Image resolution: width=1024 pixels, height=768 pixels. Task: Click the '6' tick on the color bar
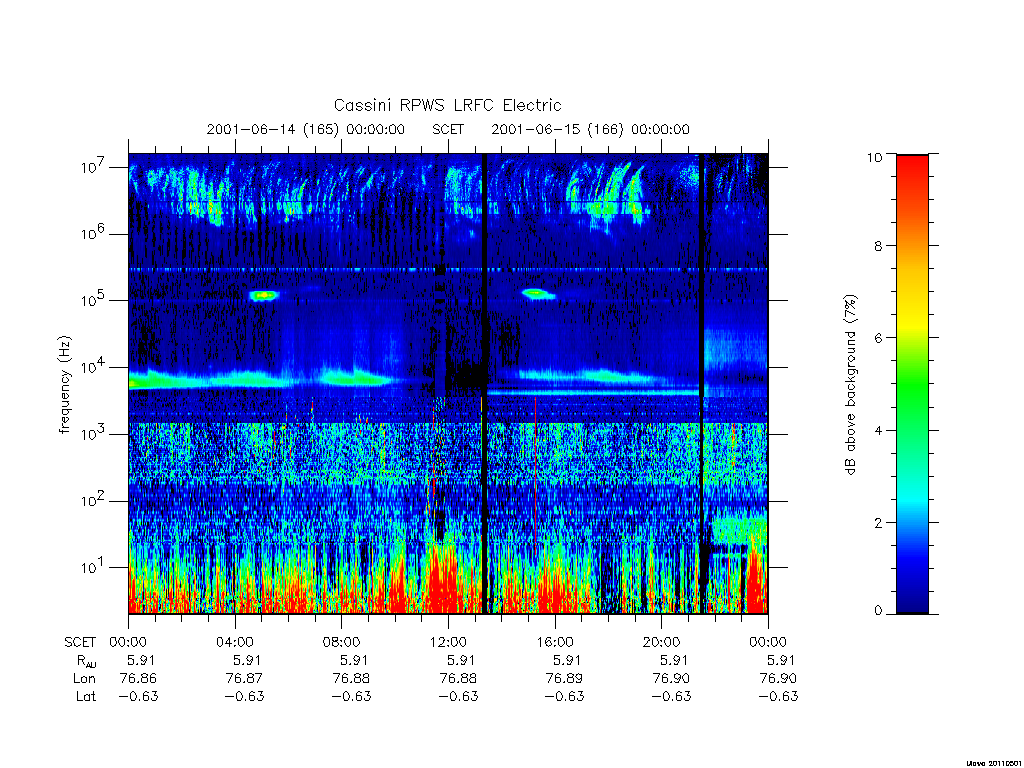(x=878, y=338)
